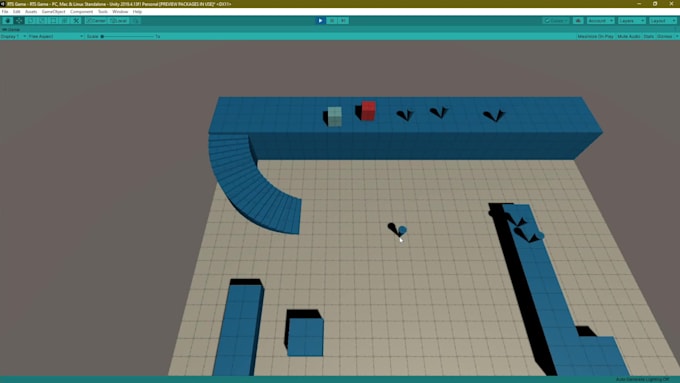Toggle Maximize On Play
This screenshot has width=680, height=383.
click(x=595, y=36)
